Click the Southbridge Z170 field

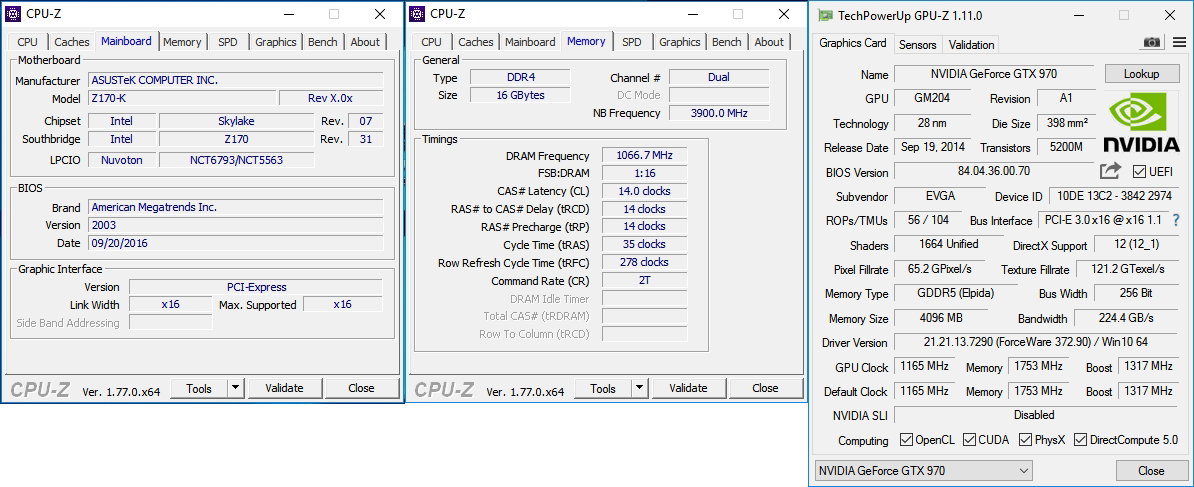pyautogui.click(x=236, y=139)
